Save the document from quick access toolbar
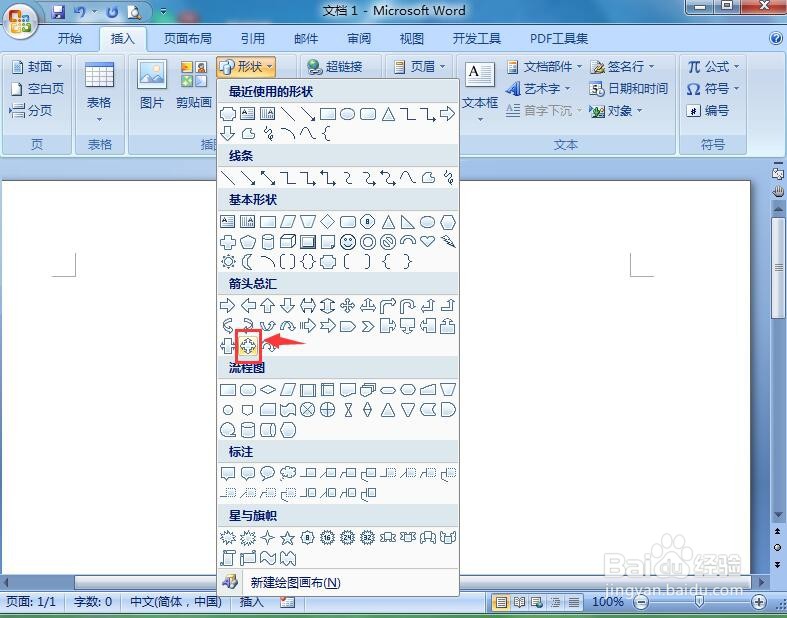Viewport: 787px width, 618px height. pyautogui.click(x=58, y=12)
